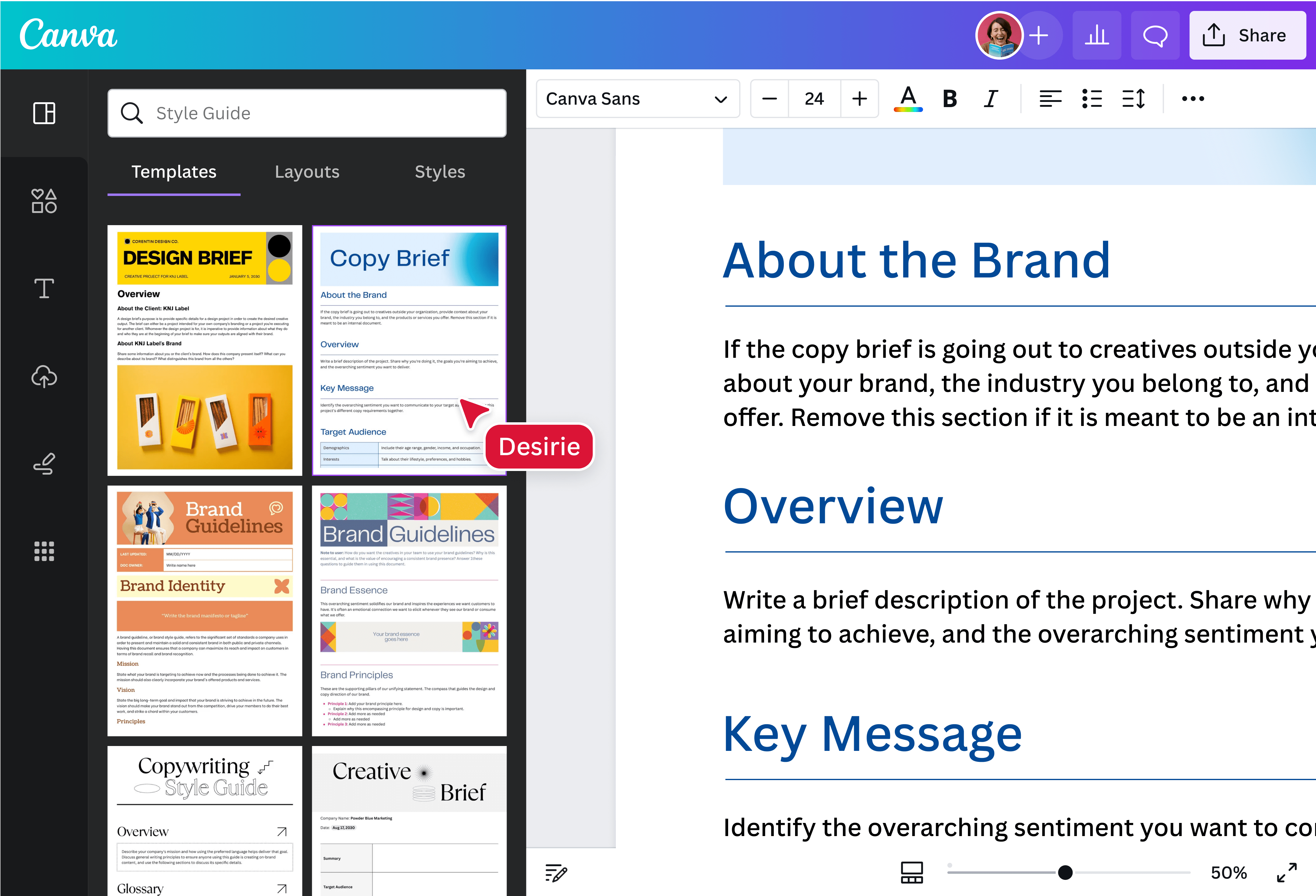Image resolution: width=1316 pixels, height=896 pixels.
Task: Toggle bulleted list formatting
Action: [x=1091, y=99]
